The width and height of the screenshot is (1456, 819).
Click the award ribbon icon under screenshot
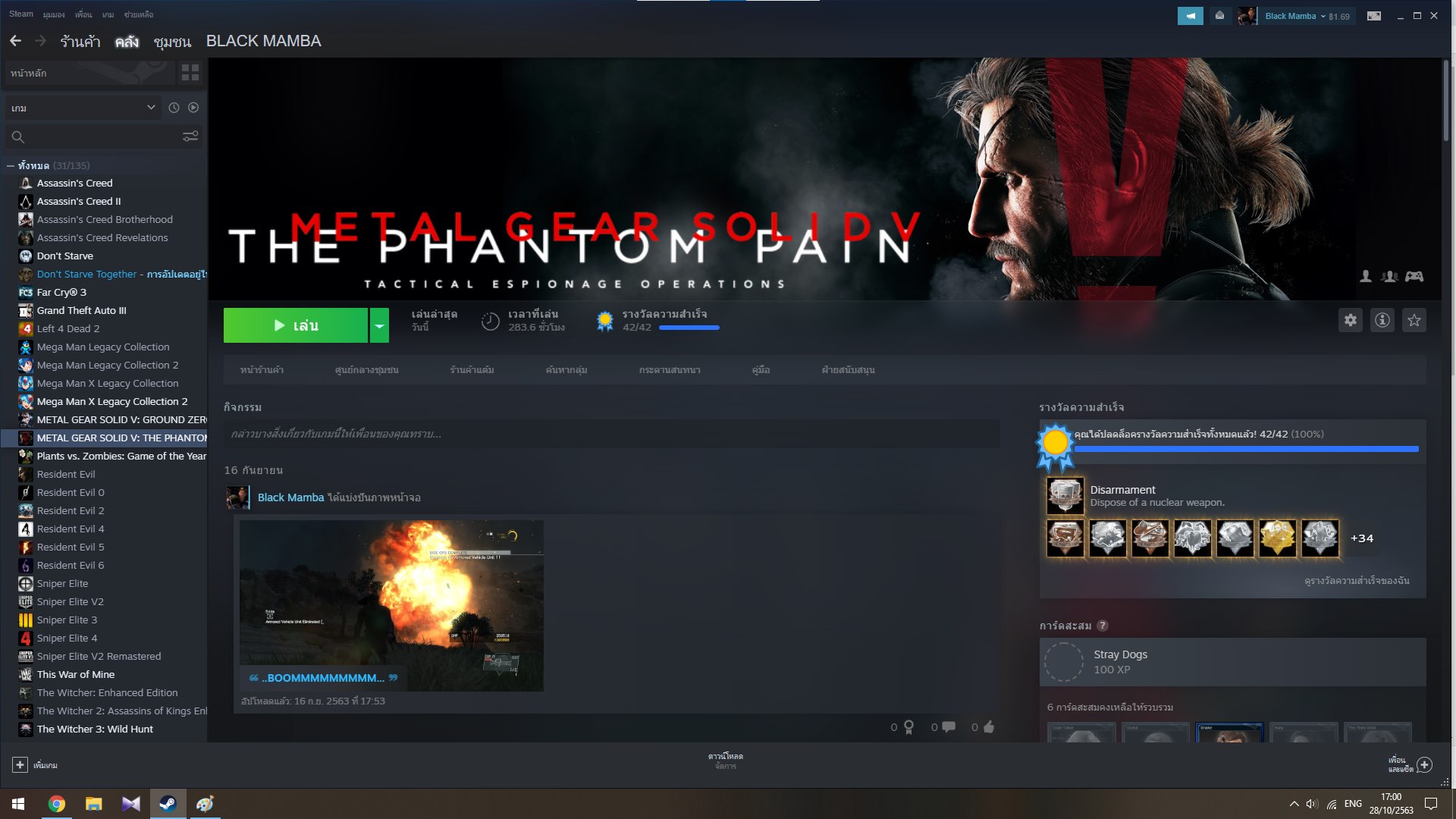(x=908, y=727)
